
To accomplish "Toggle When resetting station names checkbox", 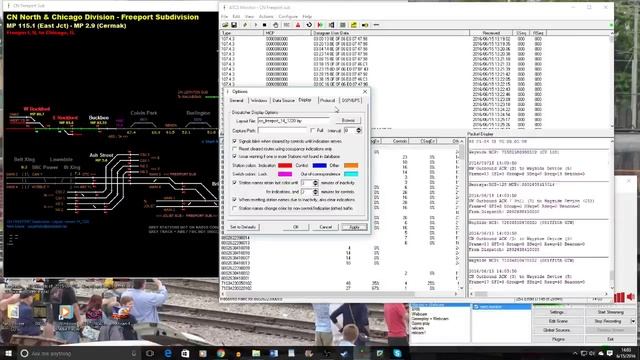I will click(234, 200).
